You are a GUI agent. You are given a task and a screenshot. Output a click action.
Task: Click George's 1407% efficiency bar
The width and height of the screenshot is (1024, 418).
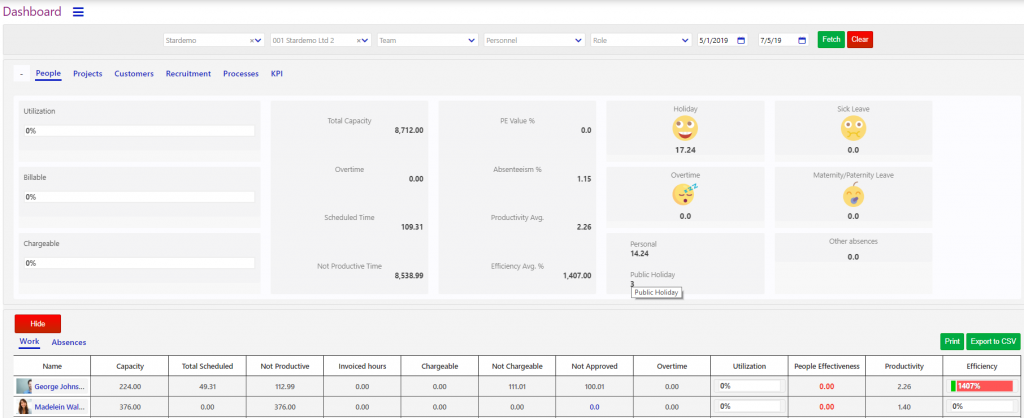982,386
